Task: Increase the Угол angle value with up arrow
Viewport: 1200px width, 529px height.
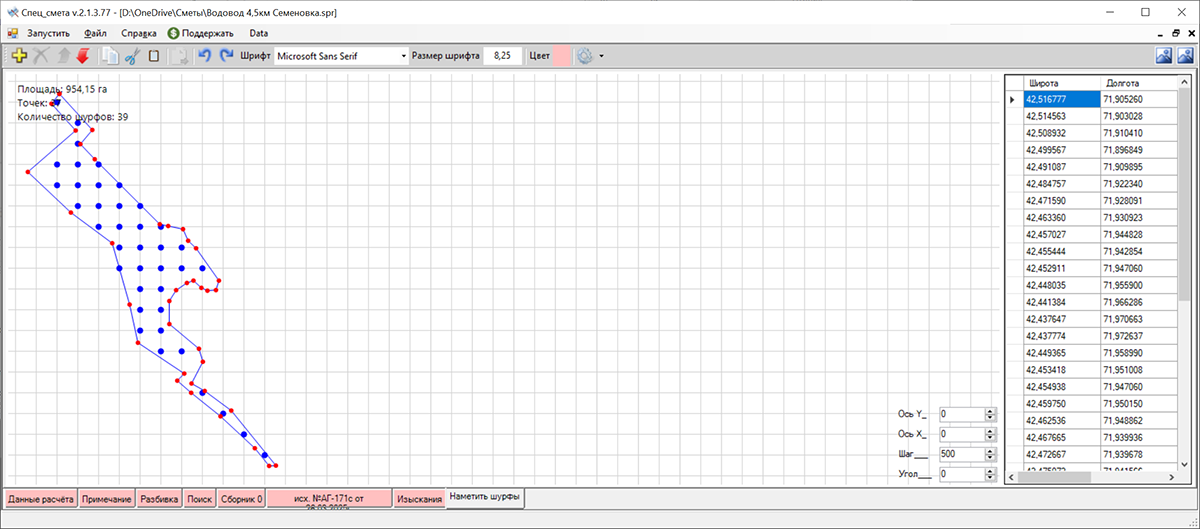Action: pos(990,471)
